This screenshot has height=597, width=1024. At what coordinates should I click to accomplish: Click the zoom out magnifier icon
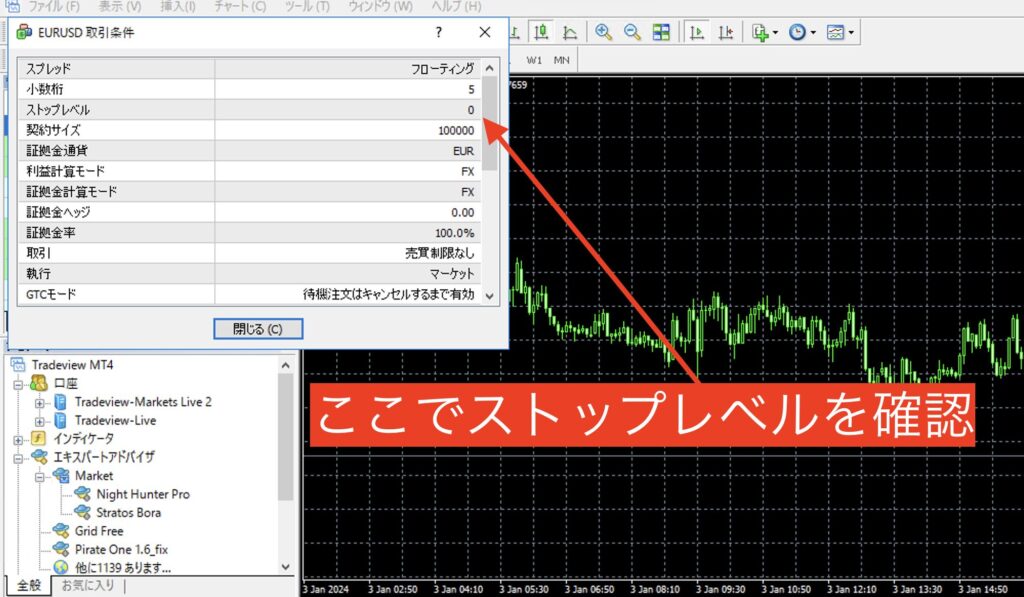[632, 32]
